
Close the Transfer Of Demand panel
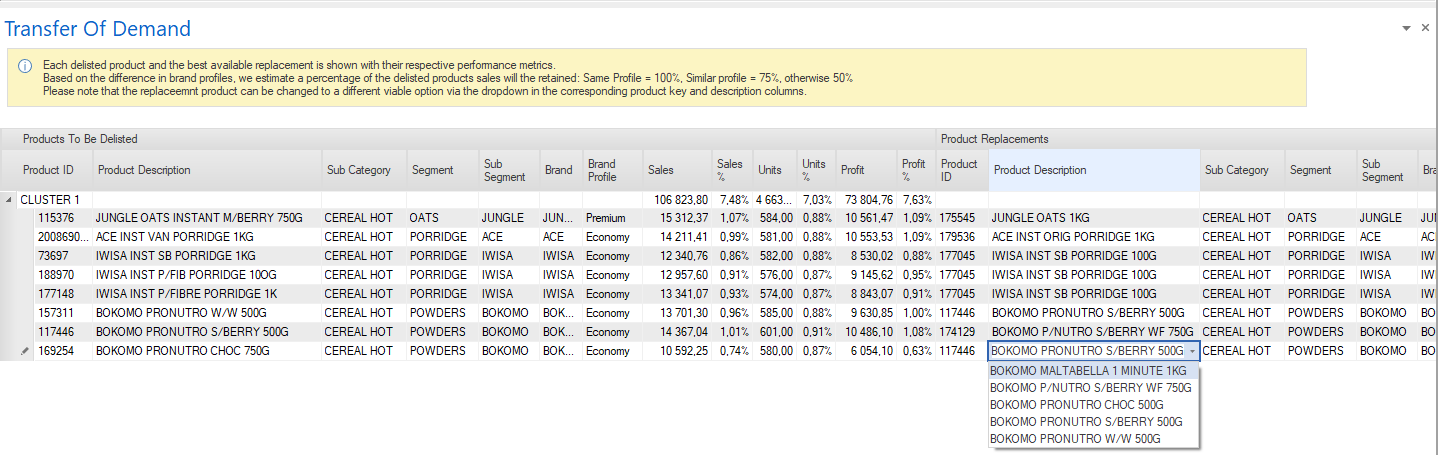(1425, 28)
